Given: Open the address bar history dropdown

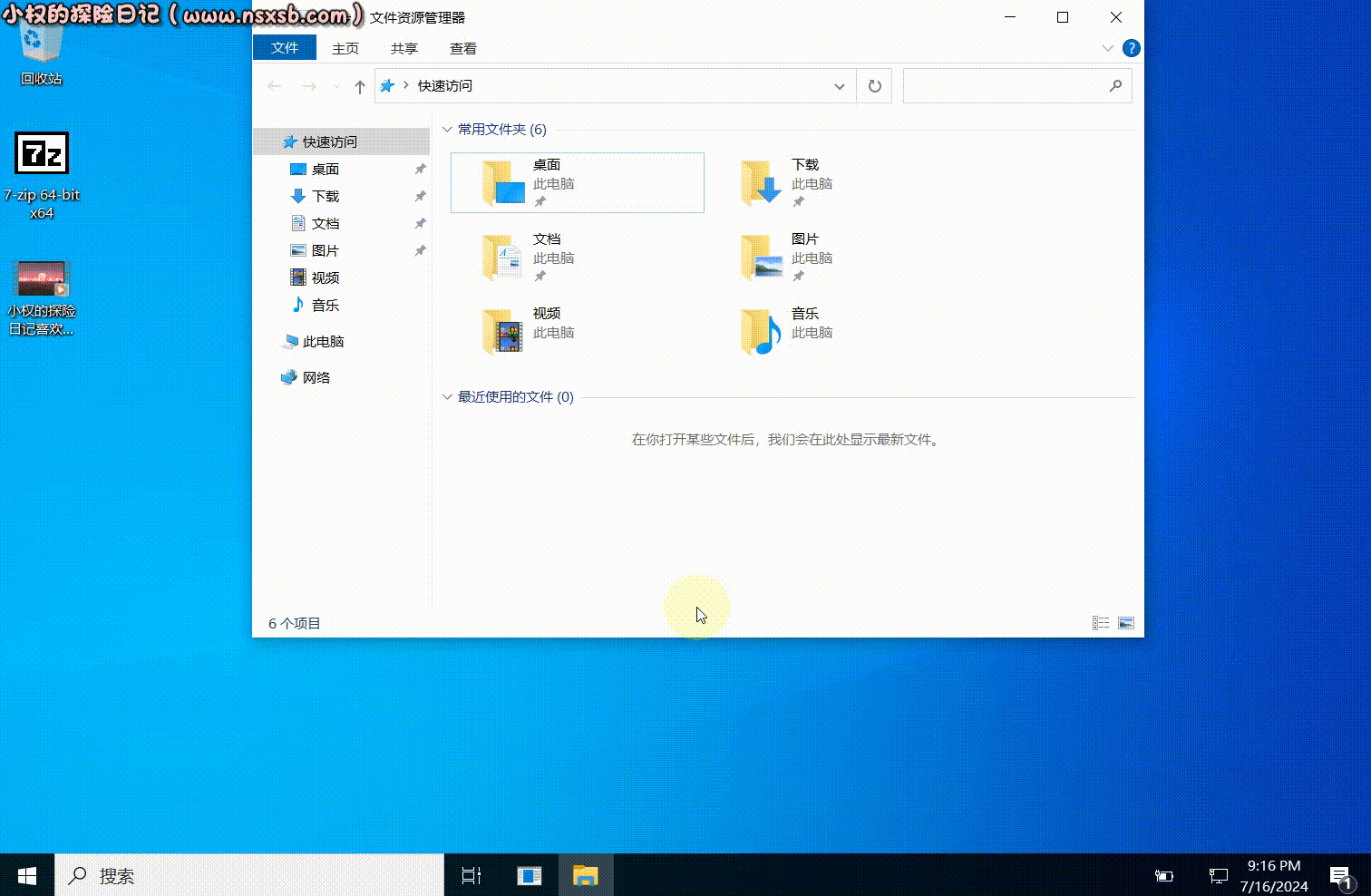Looking at the screenshot, I should coord(840,86).
